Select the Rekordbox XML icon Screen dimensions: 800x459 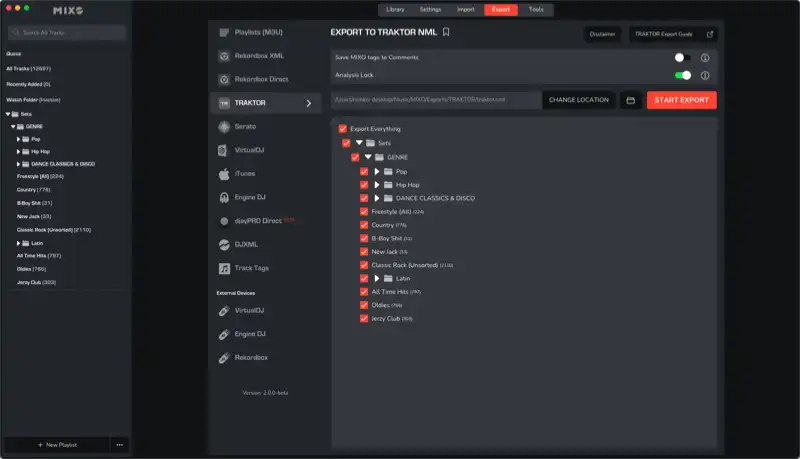click(x=223, y=56)
